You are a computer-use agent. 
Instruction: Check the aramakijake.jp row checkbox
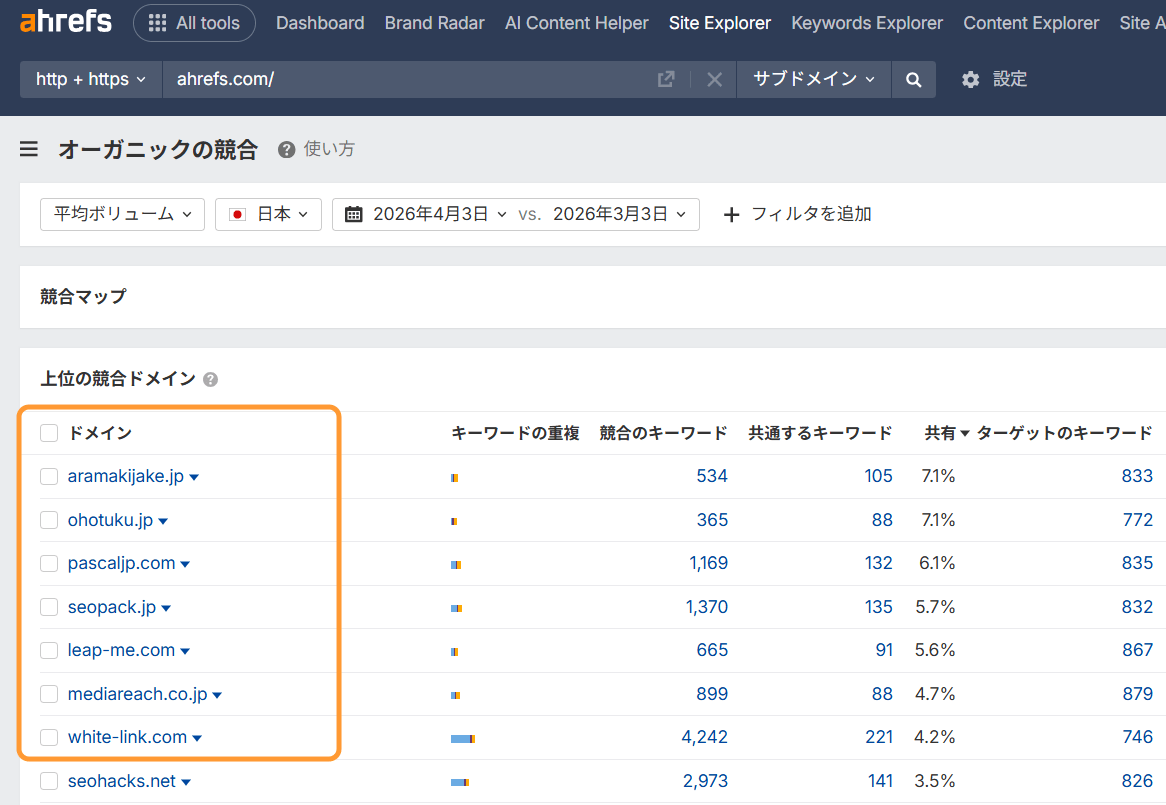pyautogui.click(x=49, y=477)
